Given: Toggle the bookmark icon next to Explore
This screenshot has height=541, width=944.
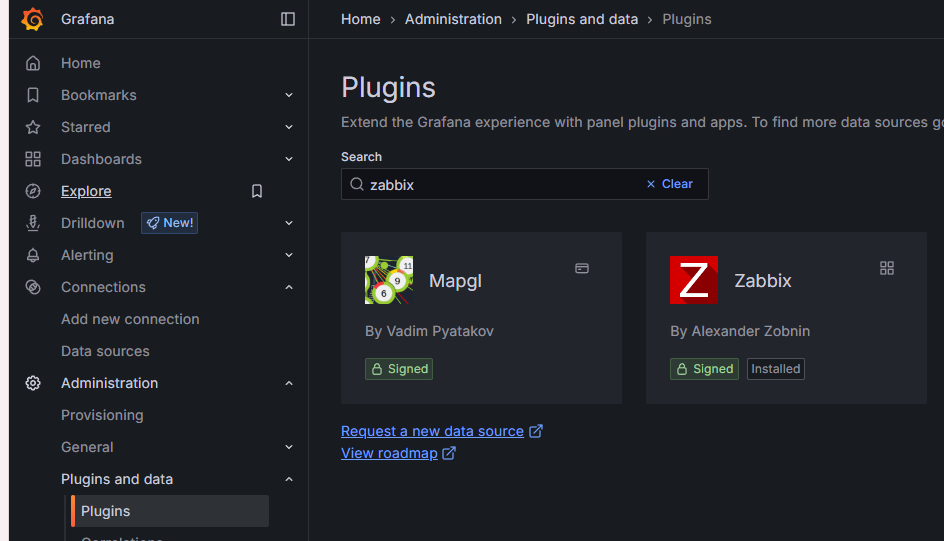Looking at the screenshot, I should (x=256, y=191).
